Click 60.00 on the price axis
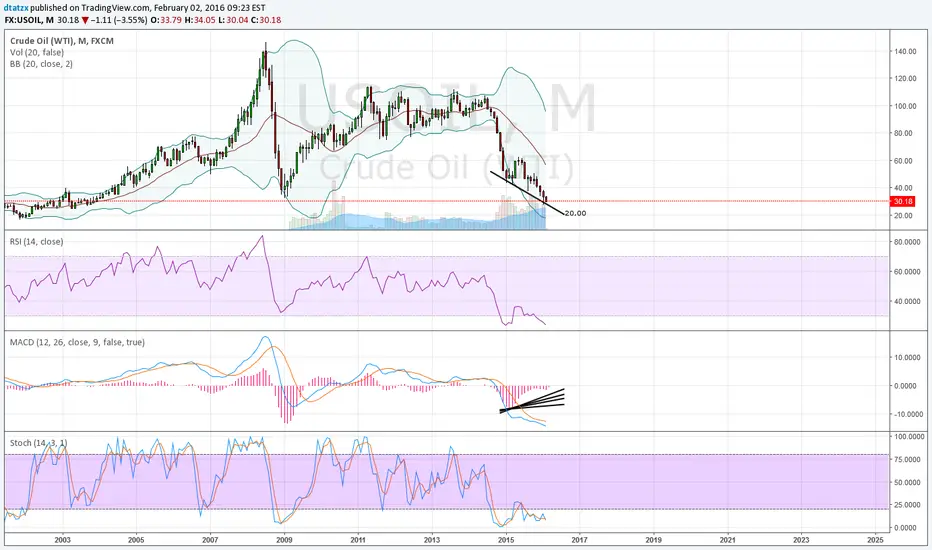 click(903, 161)
